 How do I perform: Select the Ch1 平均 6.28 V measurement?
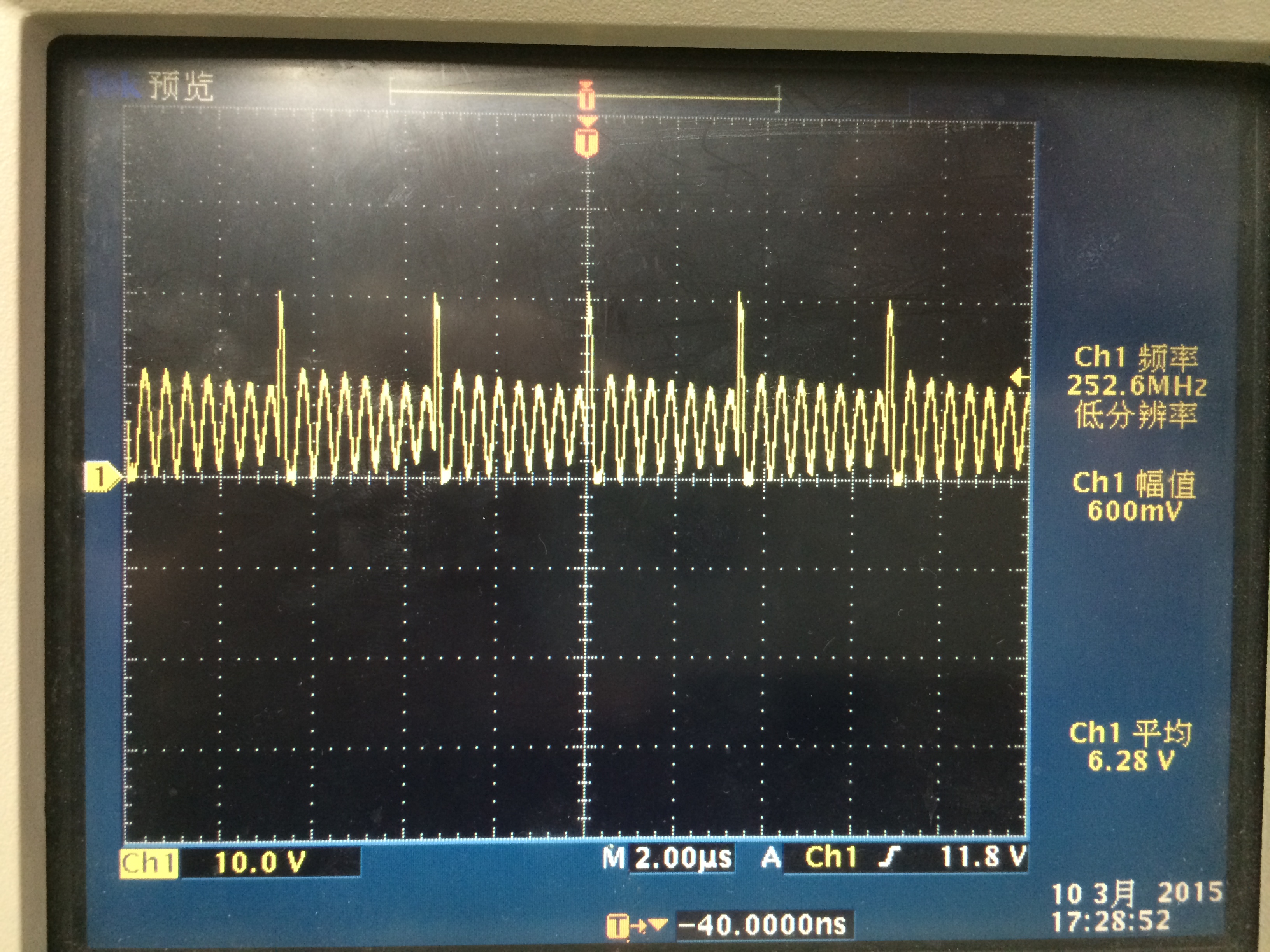[1130, 747]
